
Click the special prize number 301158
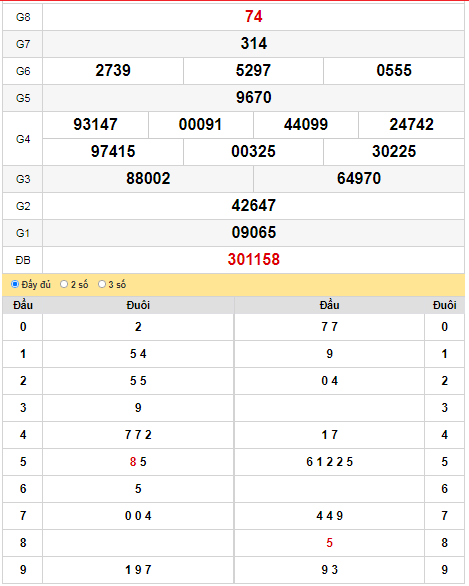coord(254,259)
